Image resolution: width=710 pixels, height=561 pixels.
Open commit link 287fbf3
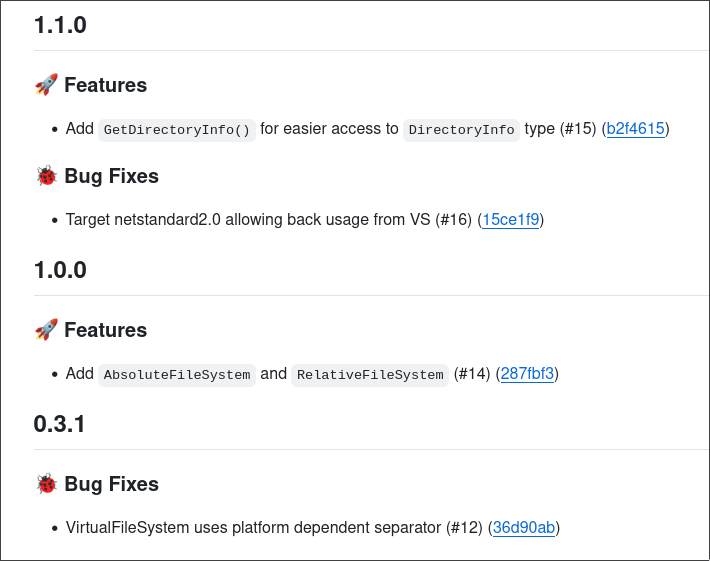coord(527,374)
